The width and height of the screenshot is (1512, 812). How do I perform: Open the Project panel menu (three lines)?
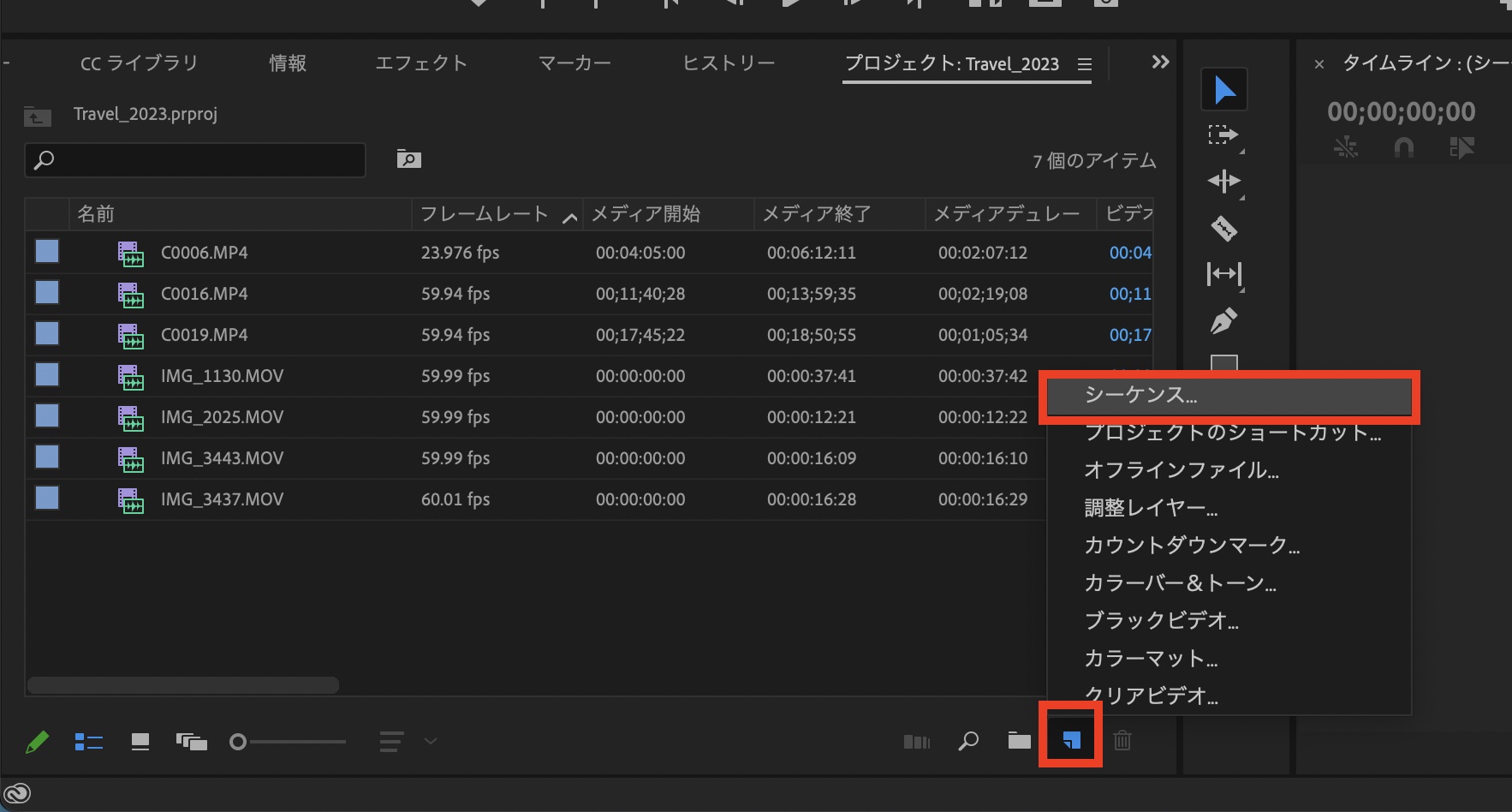coord(1084,64)
